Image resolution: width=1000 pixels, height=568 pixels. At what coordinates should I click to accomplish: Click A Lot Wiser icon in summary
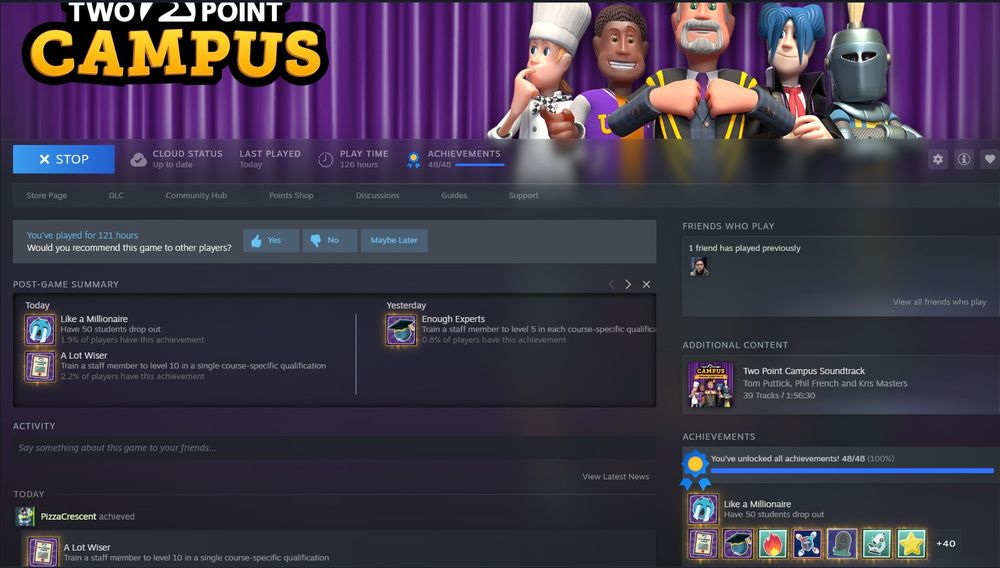click(40, 367)
